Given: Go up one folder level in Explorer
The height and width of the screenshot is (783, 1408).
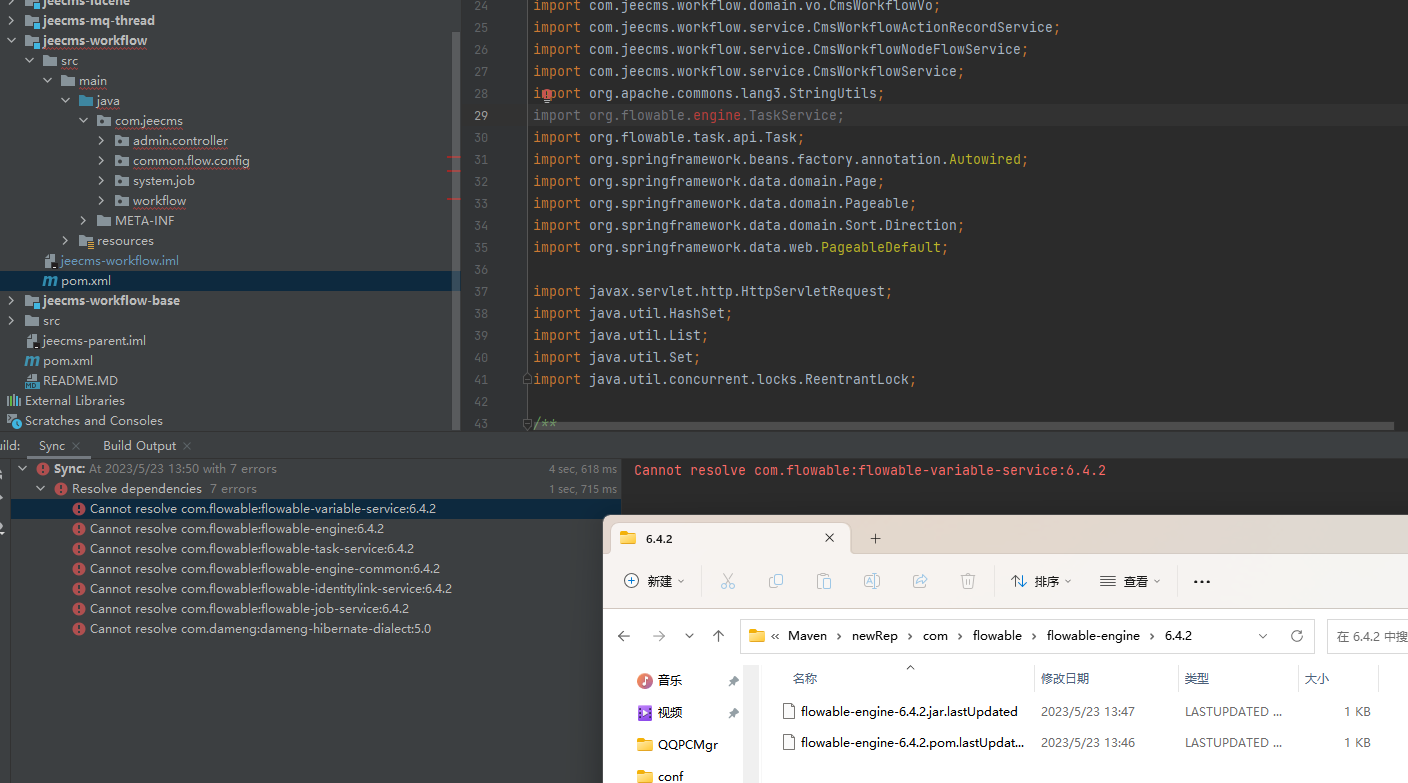Looking at the screenshot, I should 718,636.
